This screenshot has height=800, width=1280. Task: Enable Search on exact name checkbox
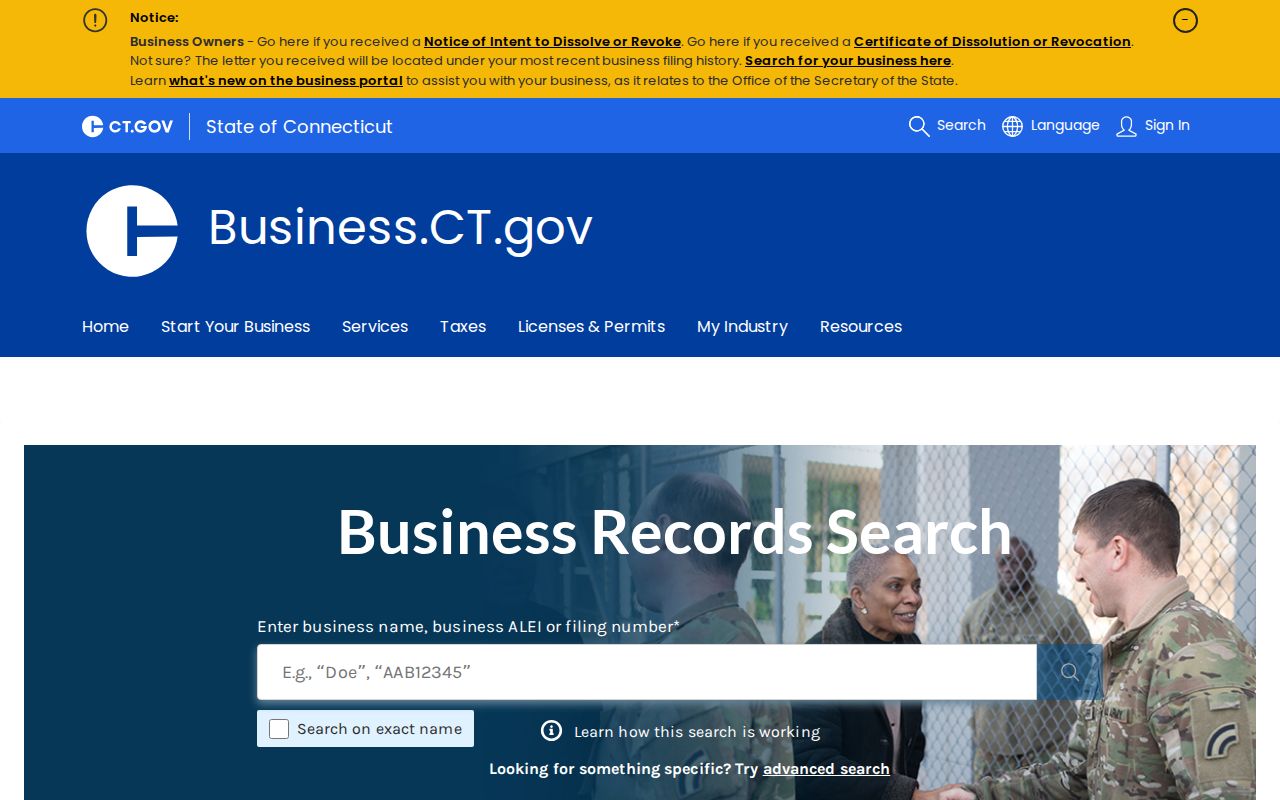pyautogui.click(x=279, y=729)
